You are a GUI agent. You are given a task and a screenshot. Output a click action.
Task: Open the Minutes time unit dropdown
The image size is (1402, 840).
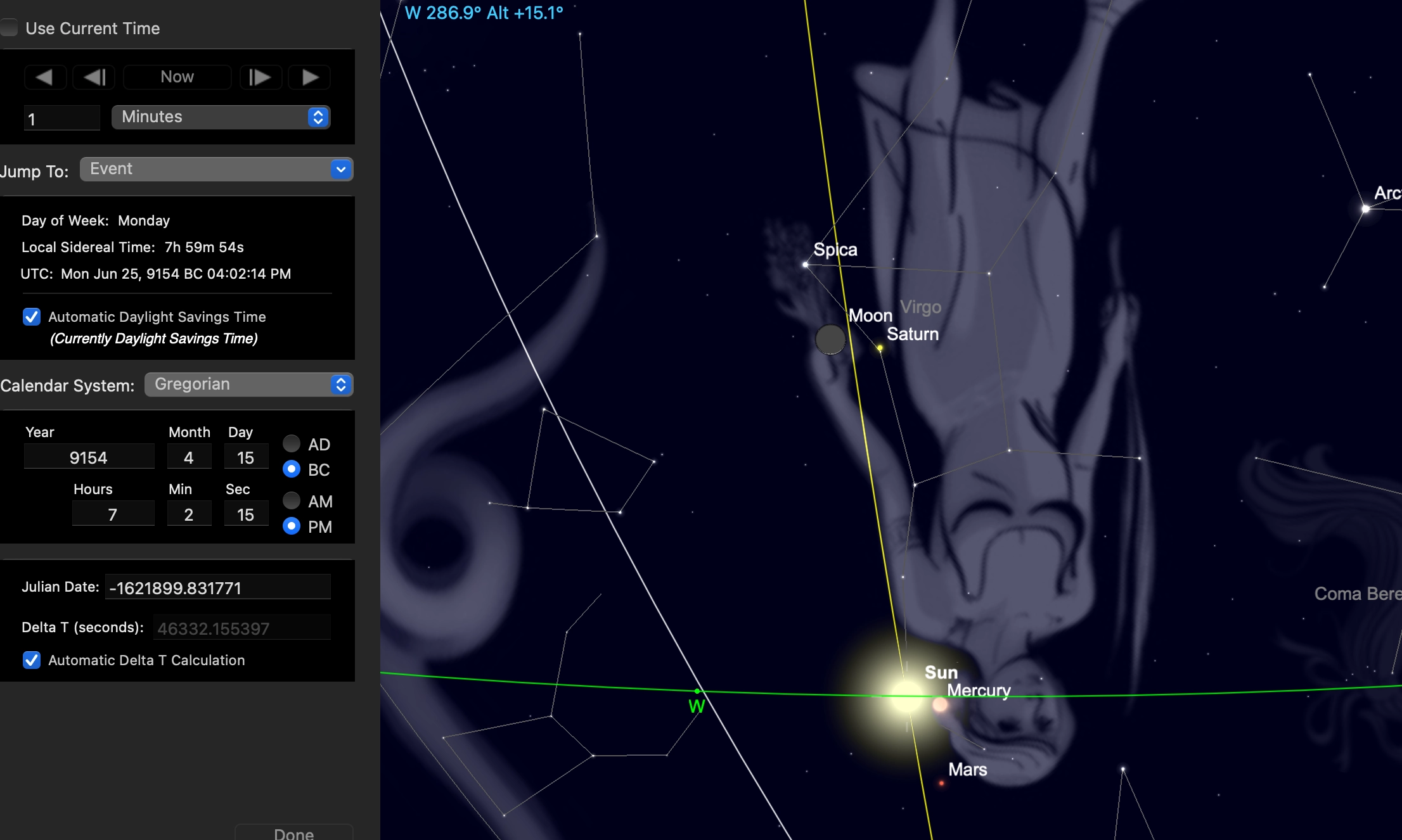coord(221,117)
